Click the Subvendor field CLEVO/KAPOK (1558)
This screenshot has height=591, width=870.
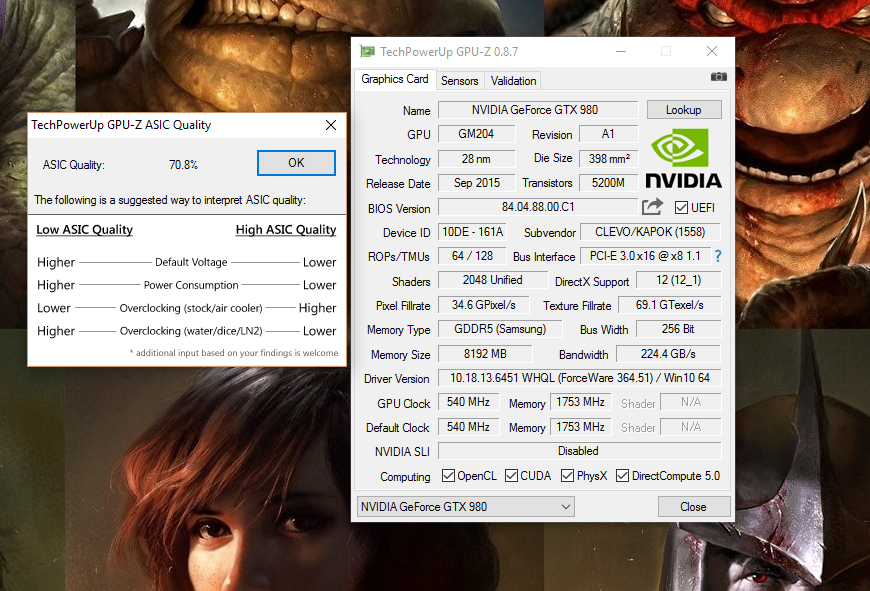coord(650,231)
